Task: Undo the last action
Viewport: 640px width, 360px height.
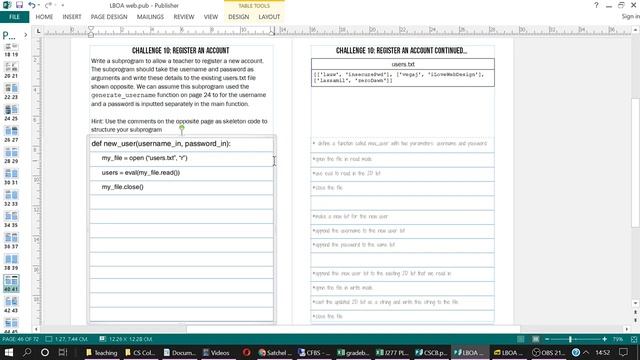Action: [31, 5]
